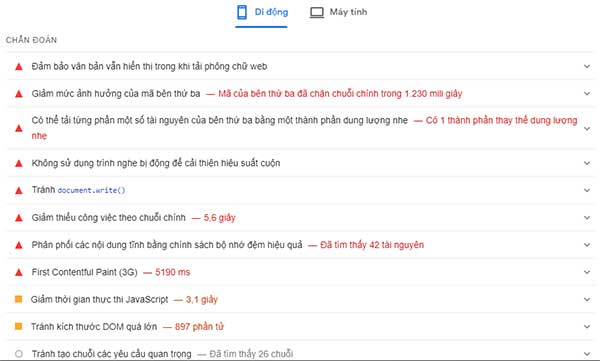600x361 pixels.
Task: Click red triangle beside First Contentful Paint
Action: (18, 273)
